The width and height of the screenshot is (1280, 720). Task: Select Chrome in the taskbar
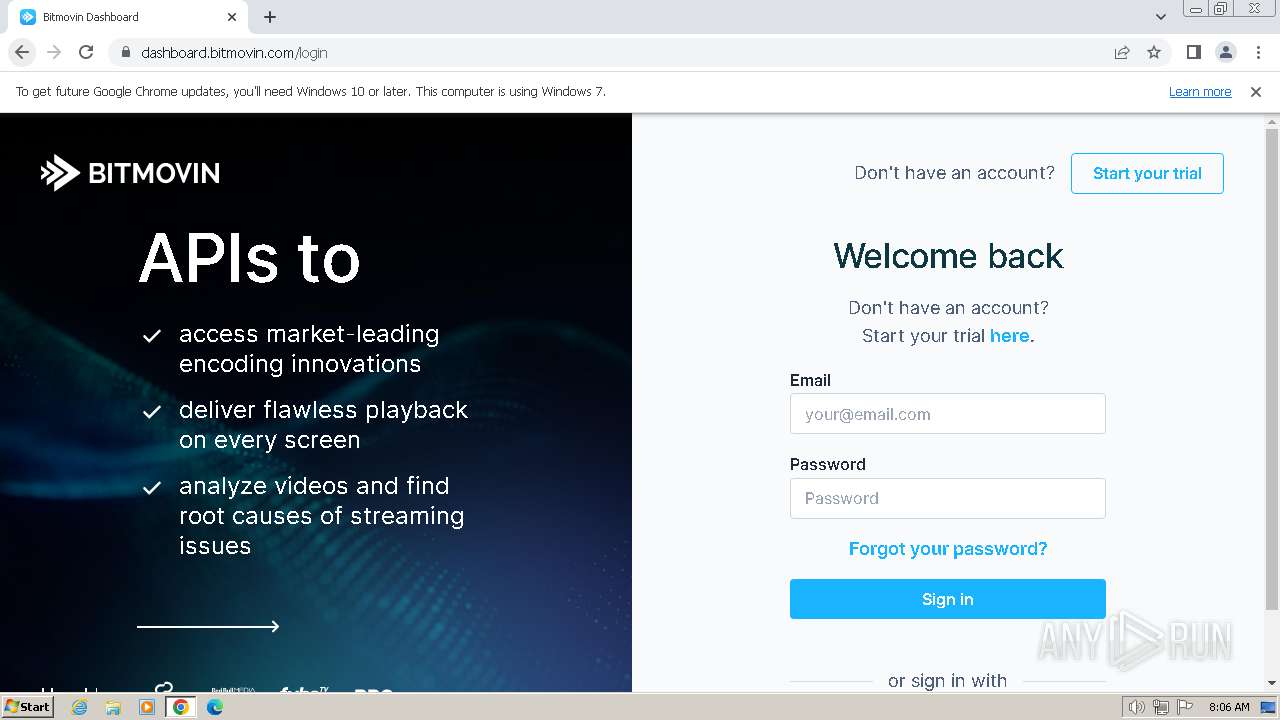180,707
